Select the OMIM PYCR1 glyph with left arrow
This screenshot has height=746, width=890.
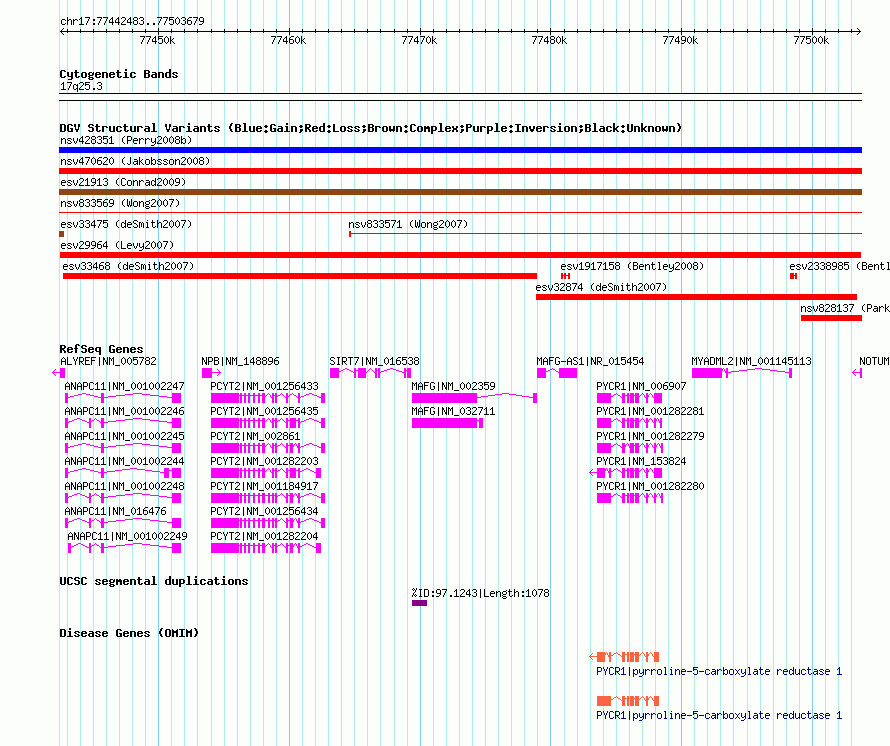point(624,657)
